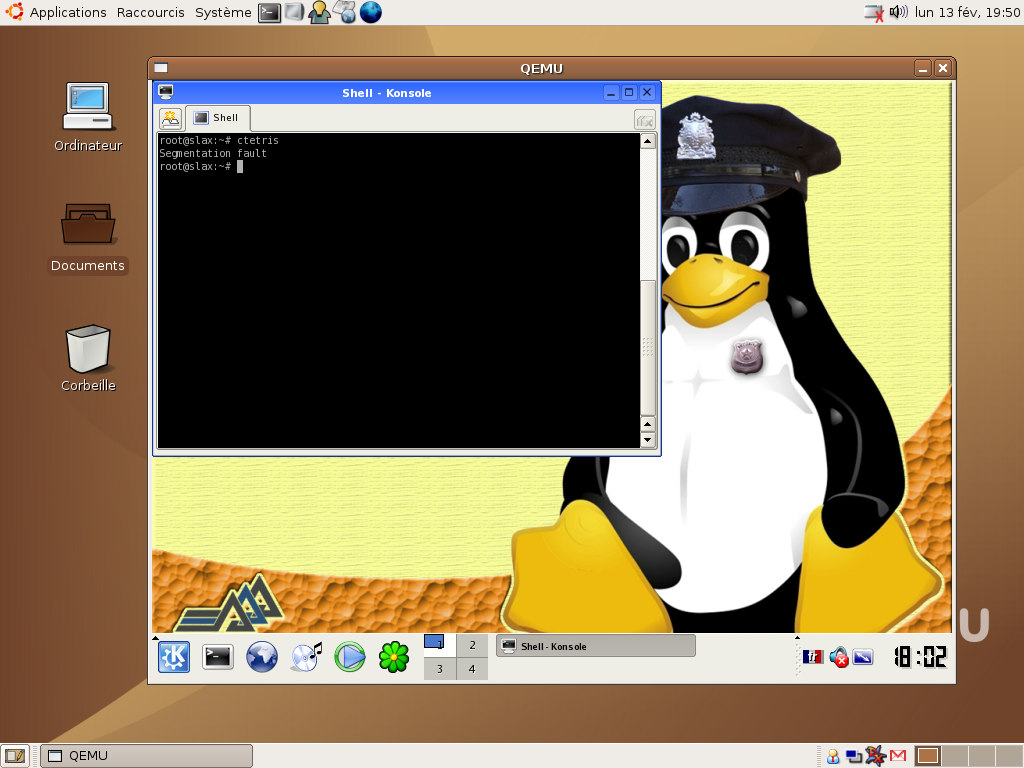The width and height of the screenshot is (1024, 768).
Task: Open the globe web browser in KDE panel
Action: point(262,657)
